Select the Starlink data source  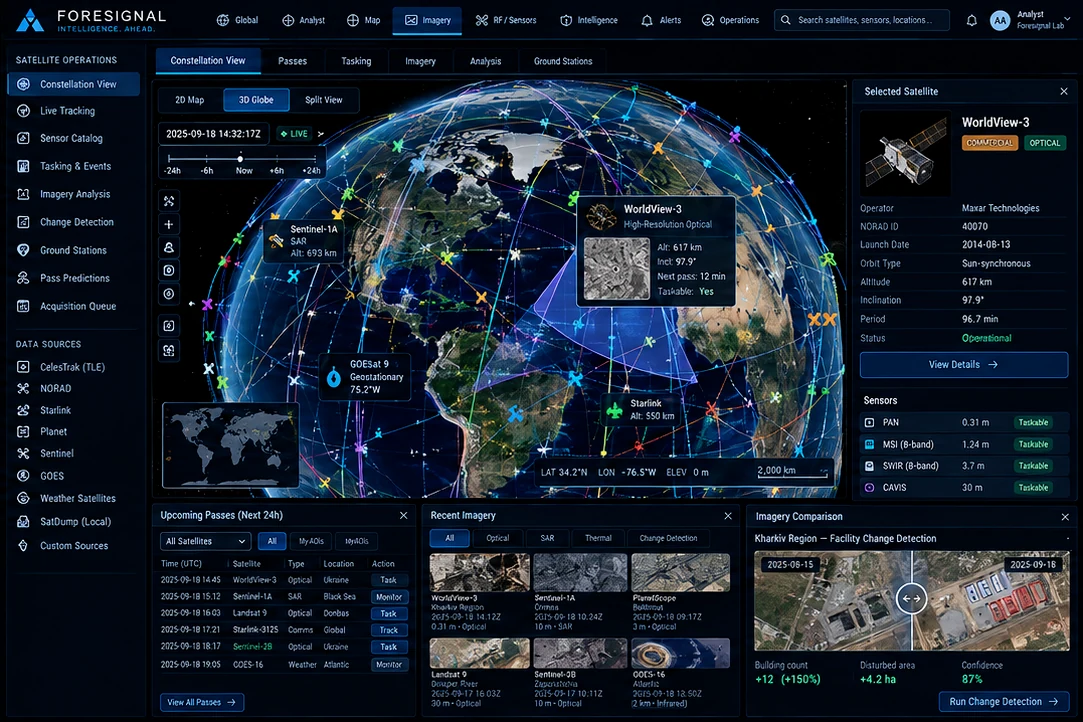pyautogui.click(x=55, y=410)
